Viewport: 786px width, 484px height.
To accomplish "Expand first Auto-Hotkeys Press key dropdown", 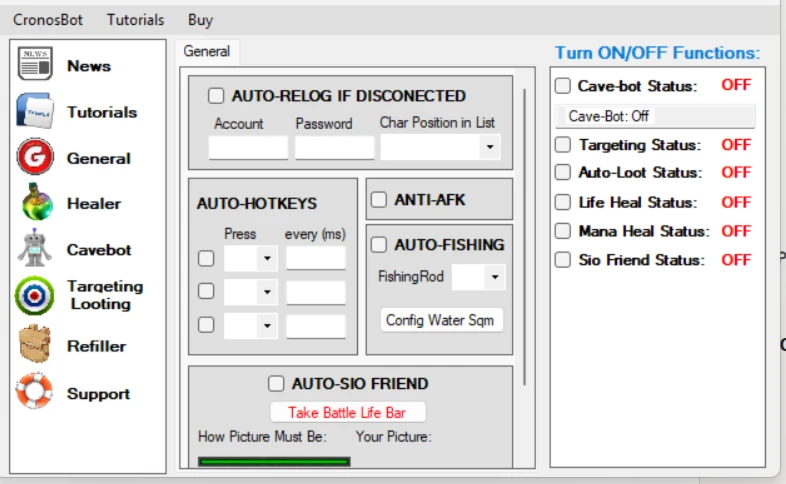I will [250, 259].
